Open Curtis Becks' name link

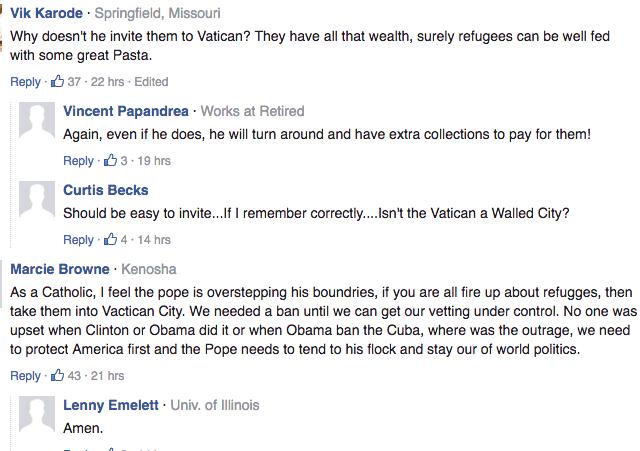coord(106,190)
